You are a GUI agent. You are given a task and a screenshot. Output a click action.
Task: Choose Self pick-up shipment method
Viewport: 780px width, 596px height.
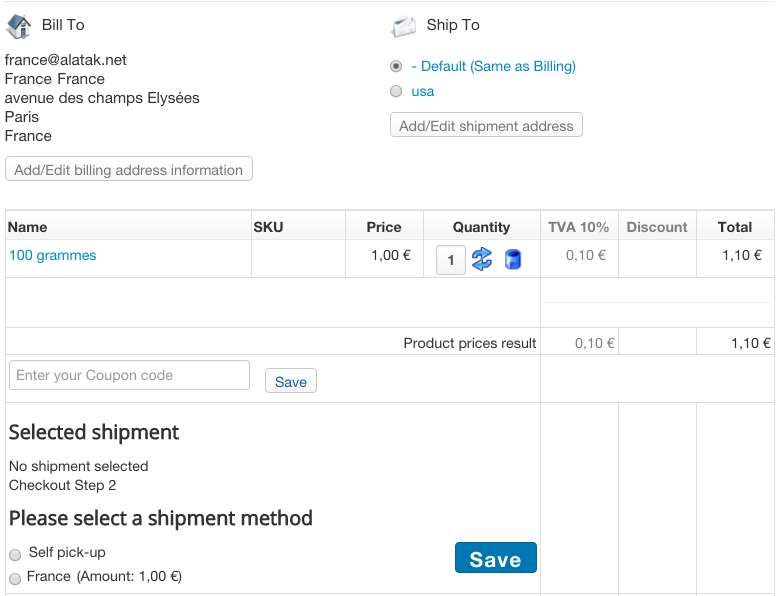tap(15, 554)
